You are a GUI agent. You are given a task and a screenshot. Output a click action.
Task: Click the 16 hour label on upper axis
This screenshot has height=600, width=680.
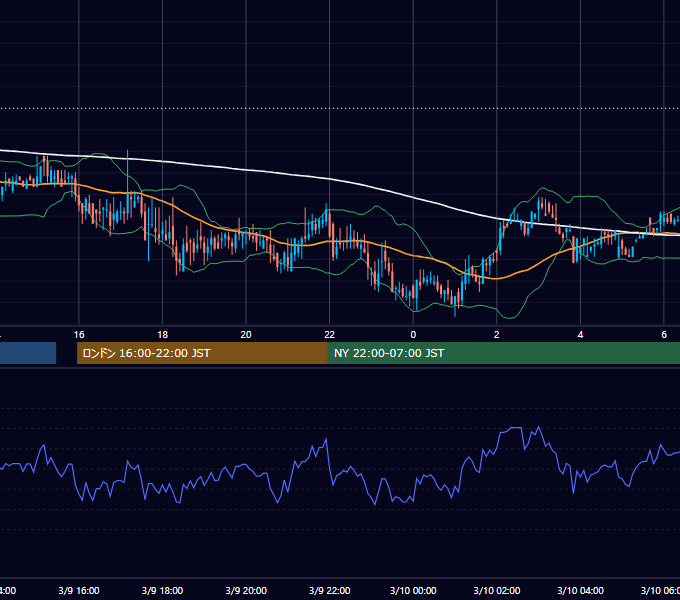point(79,334)
